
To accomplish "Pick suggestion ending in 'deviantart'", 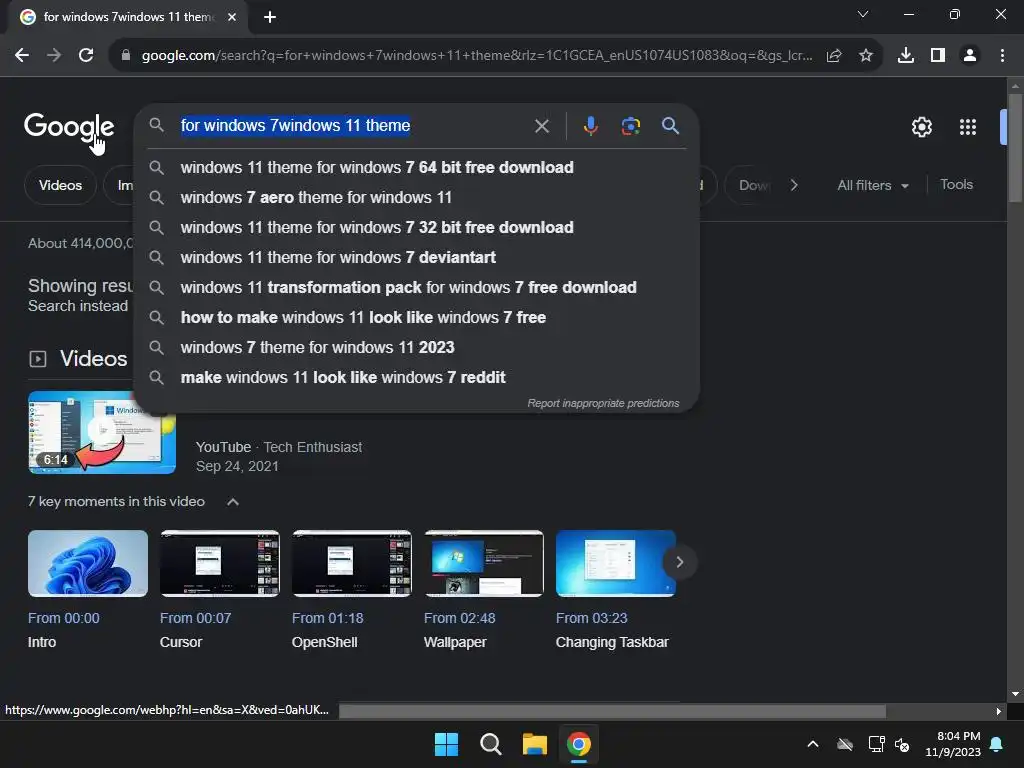I will click(x=417, y=257).
